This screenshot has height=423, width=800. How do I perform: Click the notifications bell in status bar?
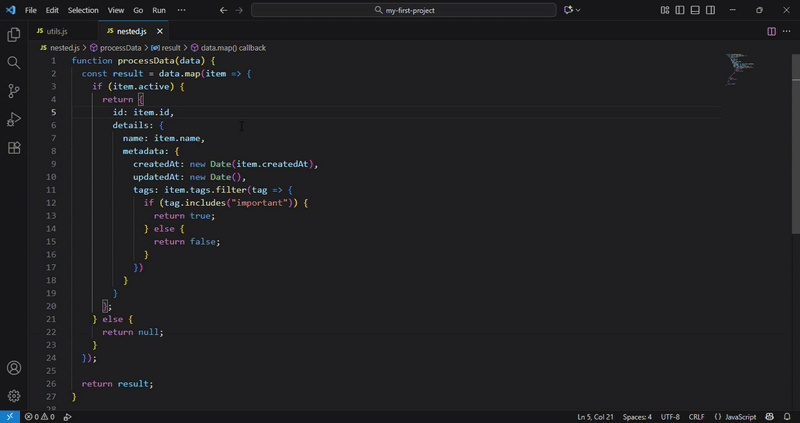[787, 416]
